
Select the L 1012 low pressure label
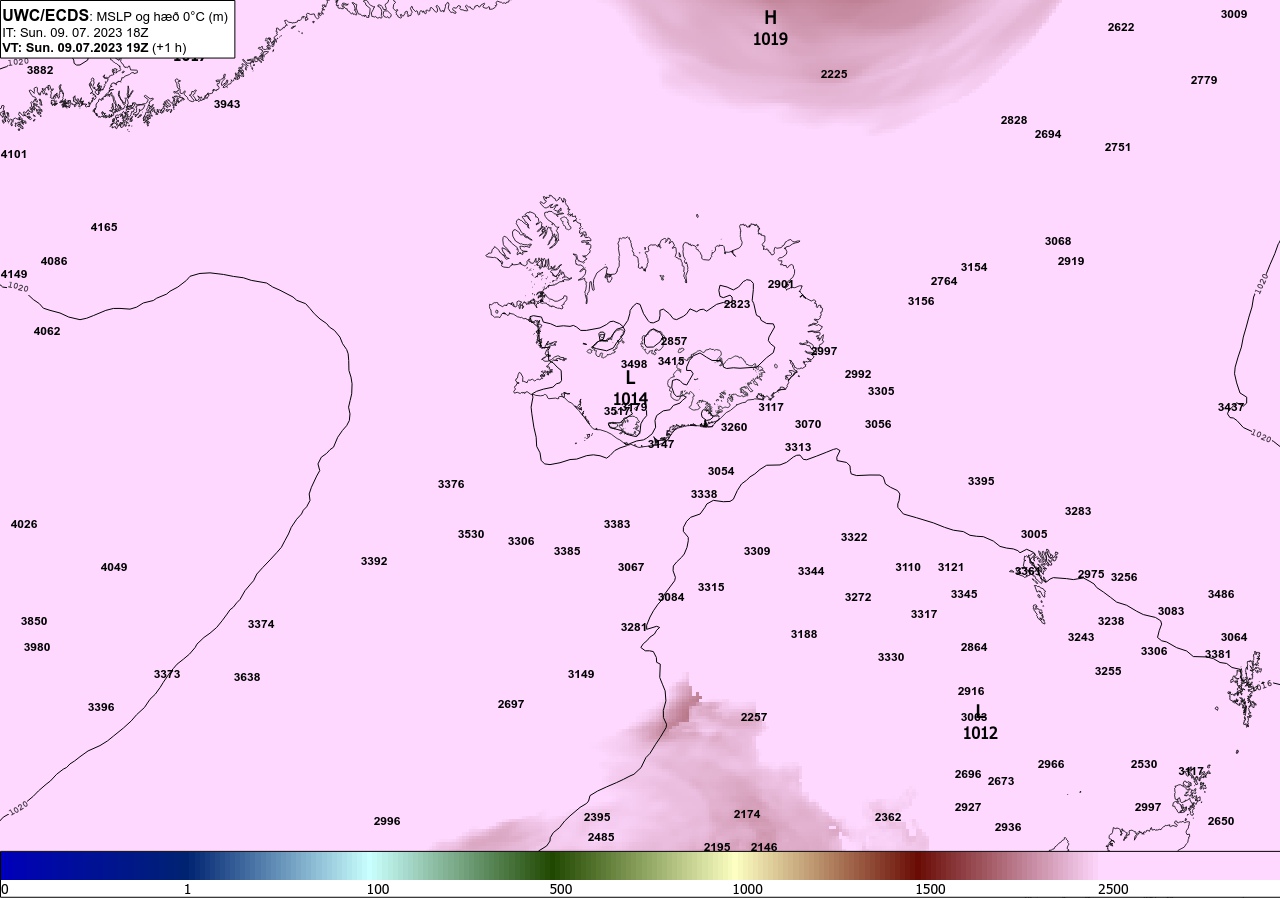[x=980, y=722]
